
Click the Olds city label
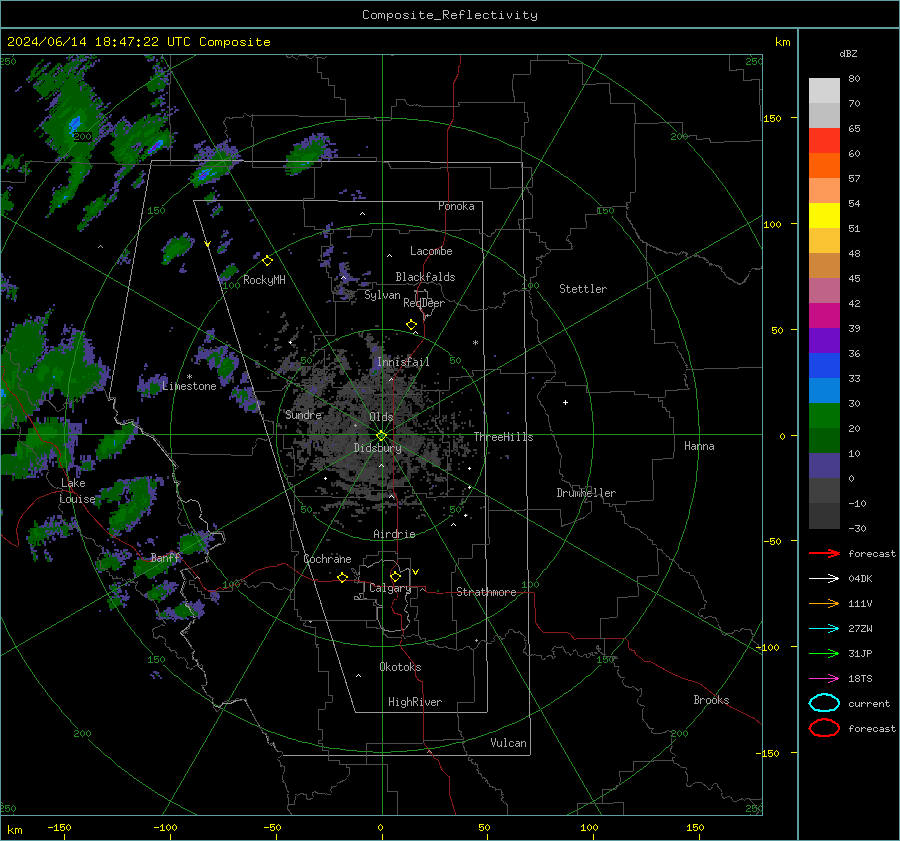pos(381,417)
